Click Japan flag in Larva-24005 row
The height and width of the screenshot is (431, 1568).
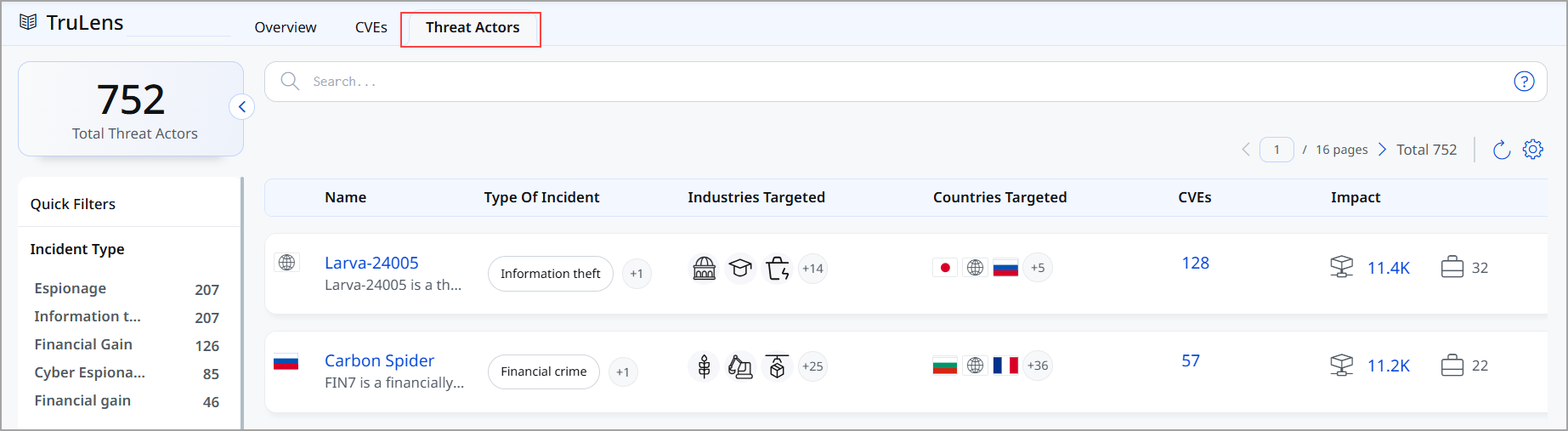pyautogui.click(x=945, y=268)
